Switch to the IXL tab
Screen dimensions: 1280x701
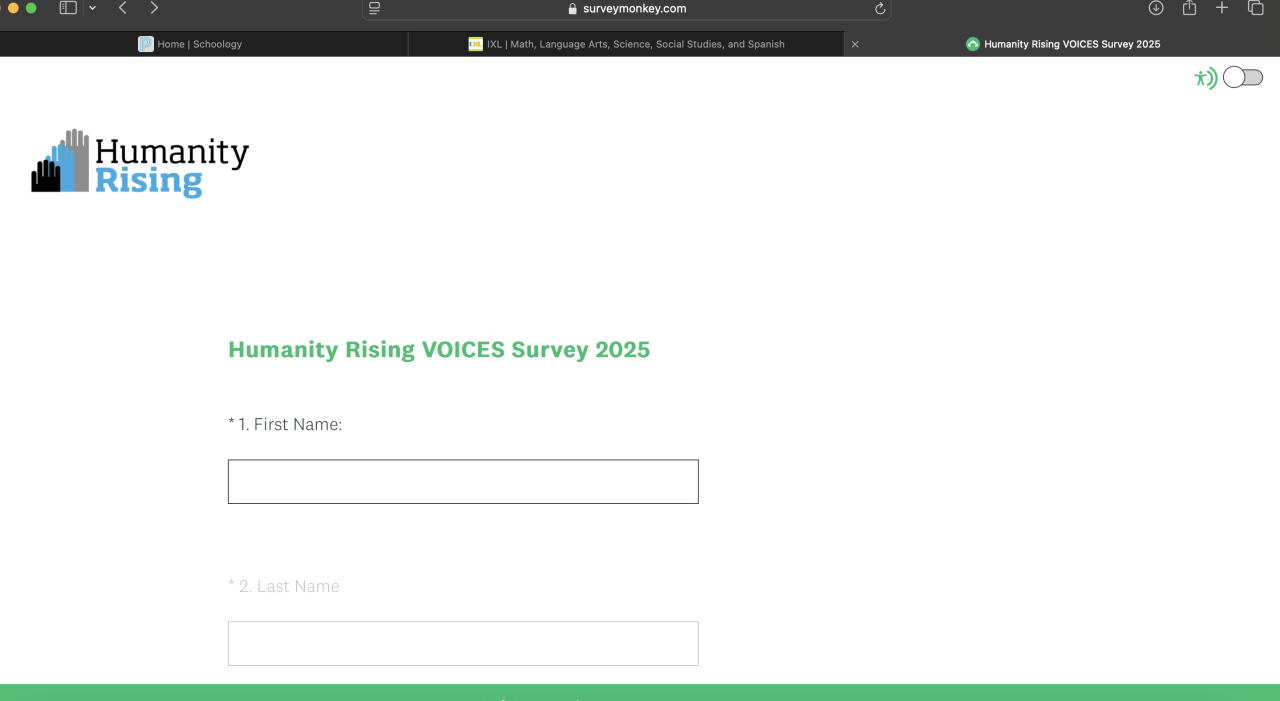[x=626, y=44]
